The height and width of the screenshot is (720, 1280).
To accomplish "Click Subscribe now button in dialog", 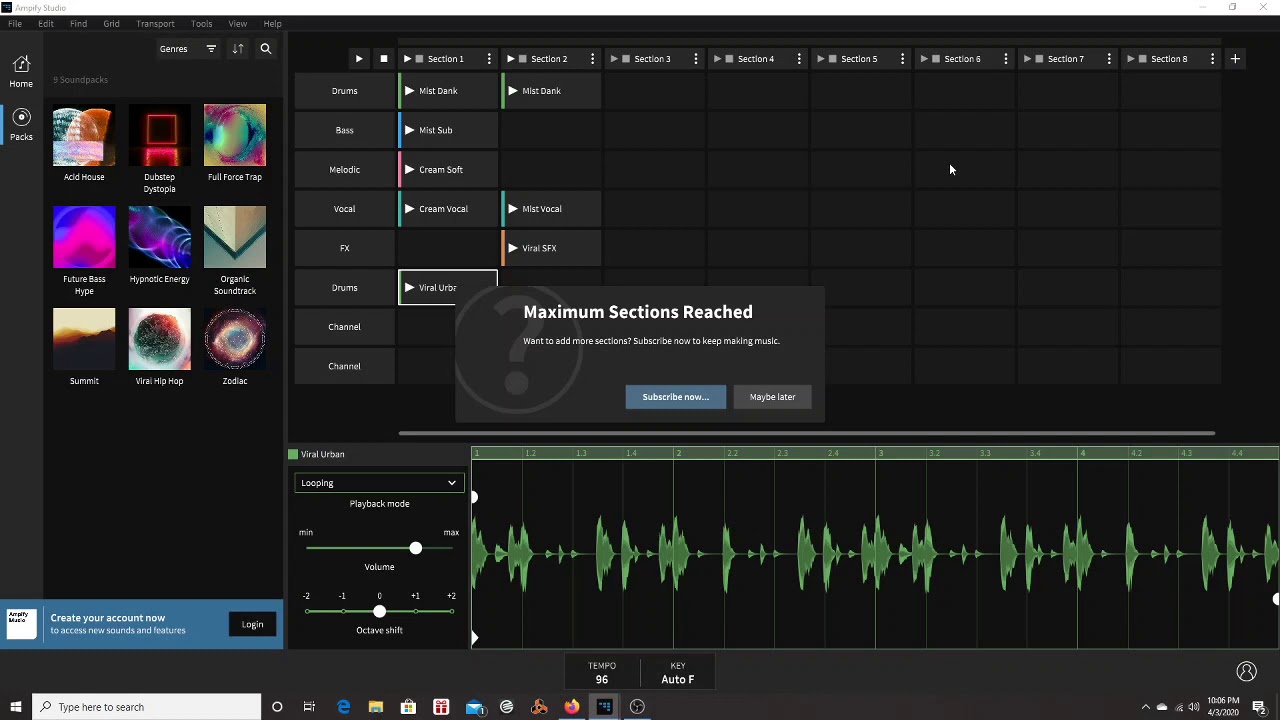I will click(x=676, y=397).
